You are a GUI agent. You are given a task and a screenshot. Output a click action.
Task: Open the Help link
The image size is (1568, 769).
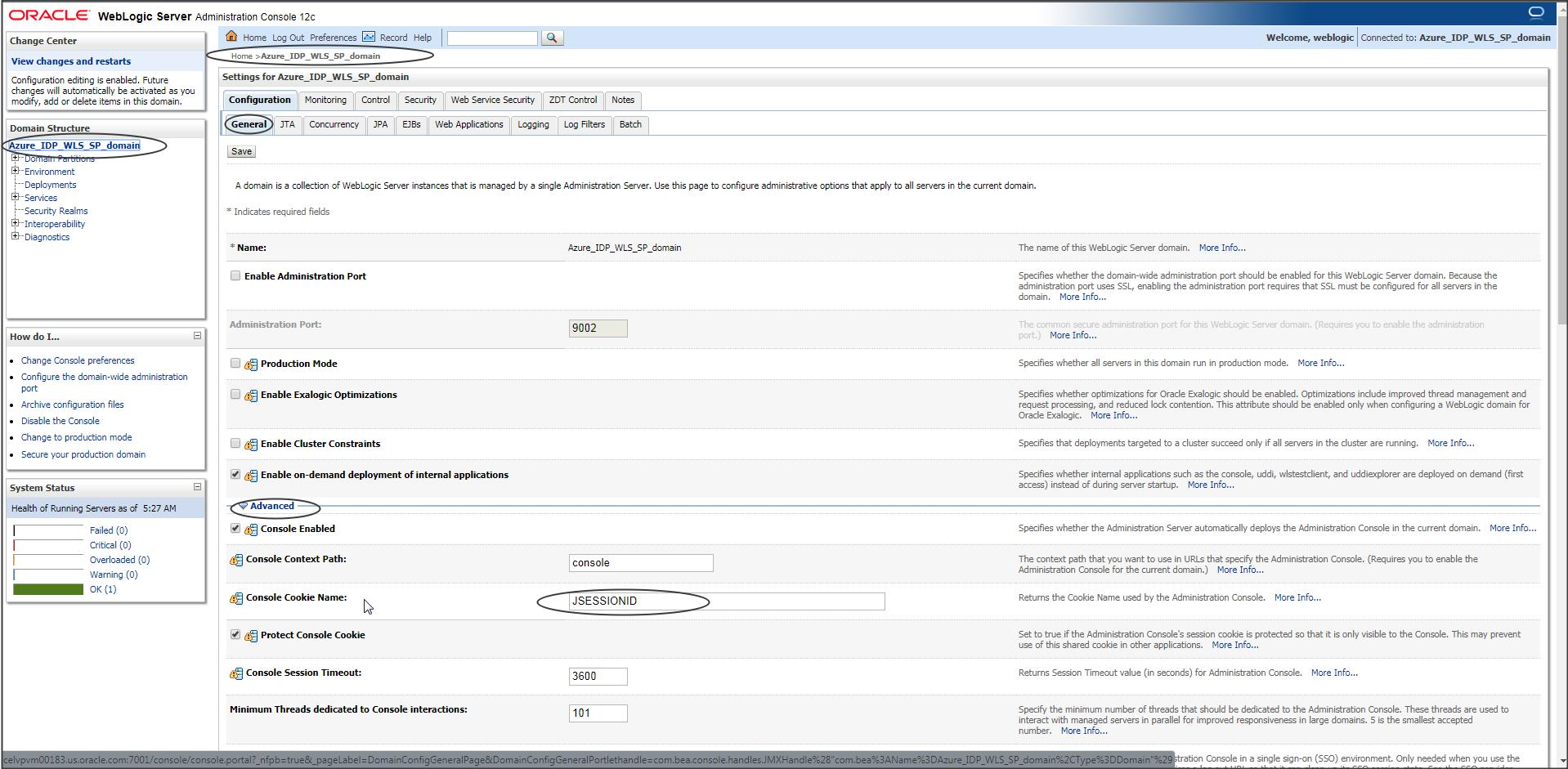click(x=423, y=38)
